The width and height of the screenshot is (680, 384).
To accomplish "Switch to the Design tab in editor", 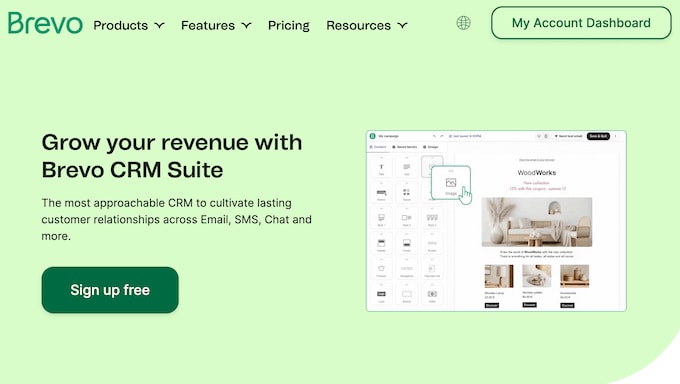I will click(x=431, y=147).
